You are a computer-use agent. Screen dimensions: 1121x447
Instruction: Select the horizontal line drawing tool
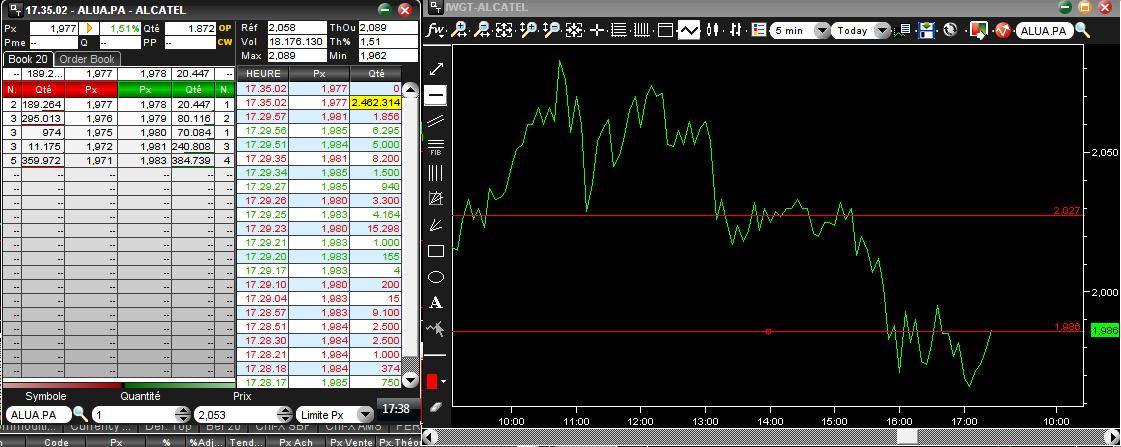click(x=435, y=95)
